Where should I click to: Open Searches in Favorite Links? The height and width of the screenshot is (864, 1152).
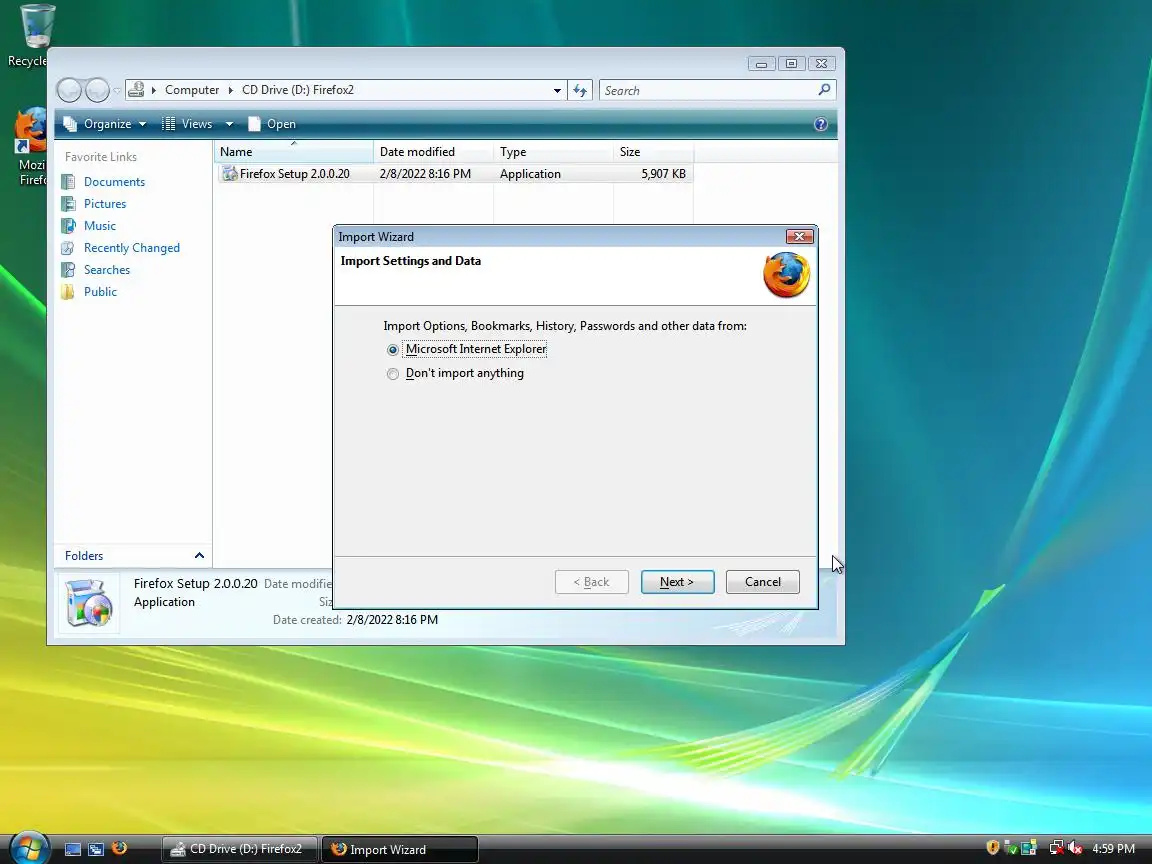[x=107, y=270]
